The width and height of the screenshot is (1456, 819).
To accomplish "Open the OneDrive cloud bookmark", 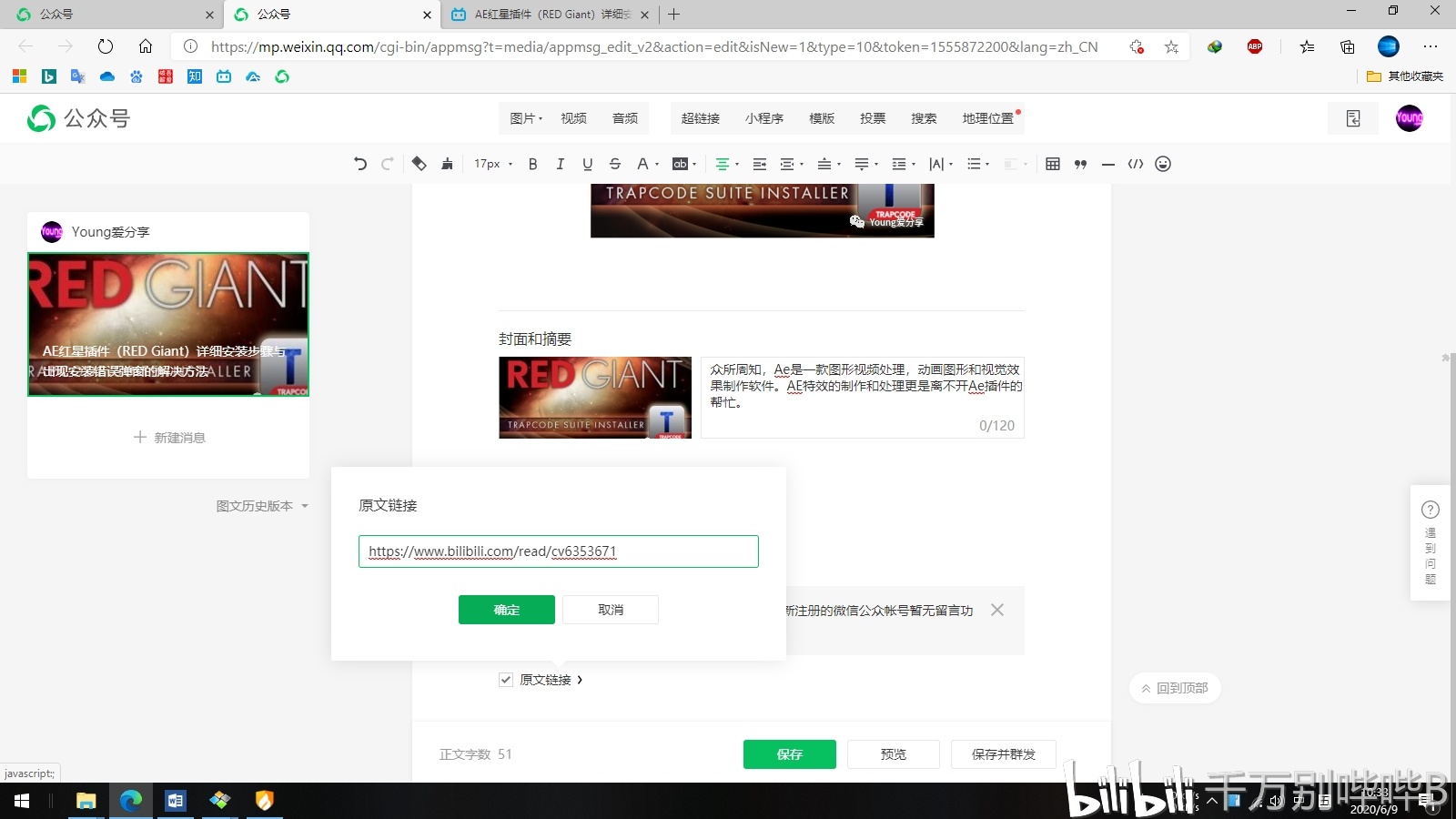I will 107,76.
